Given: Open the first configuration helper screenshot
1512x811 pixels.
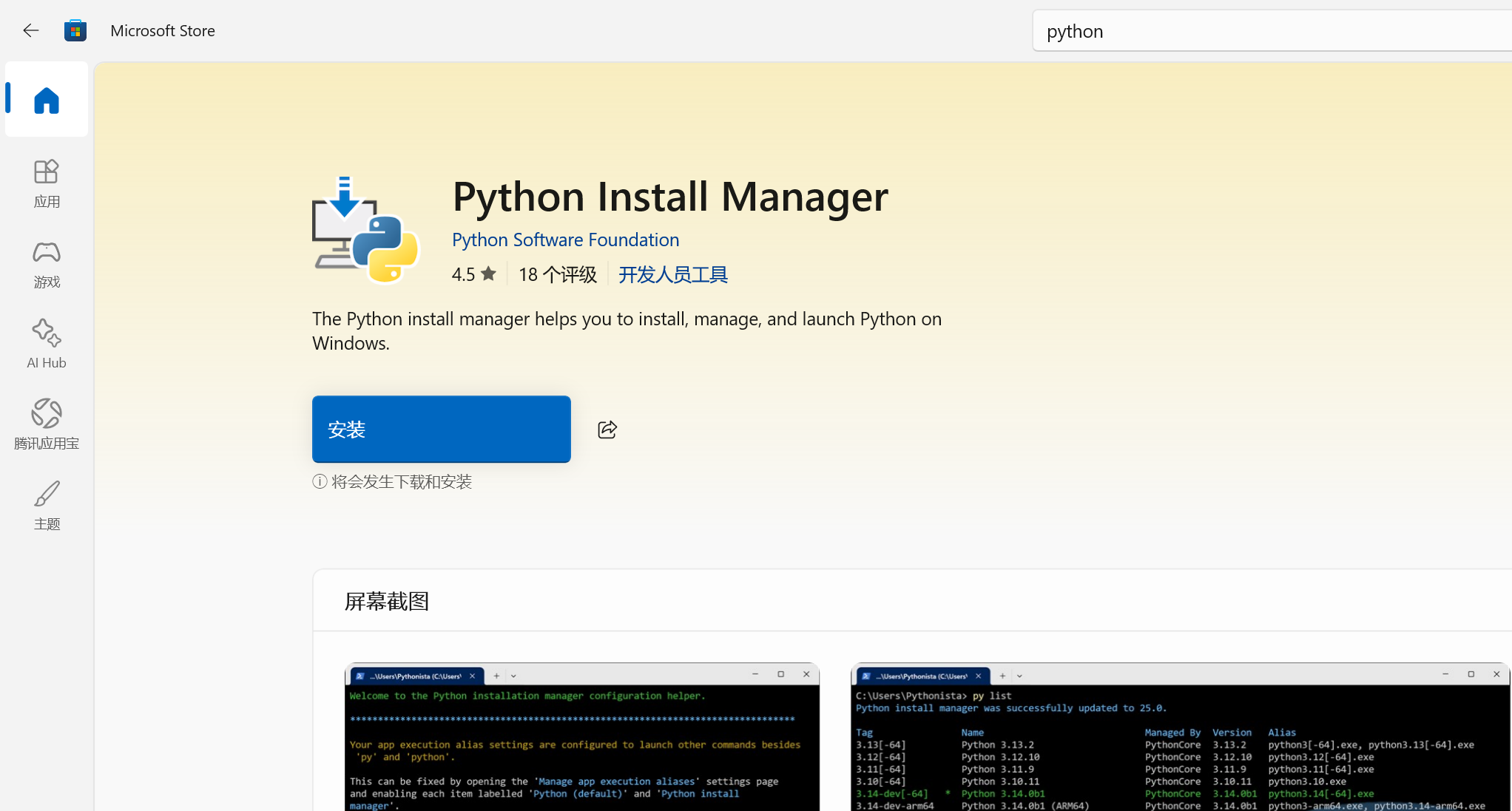Looking at the screenshot, I should click(582, 737).
